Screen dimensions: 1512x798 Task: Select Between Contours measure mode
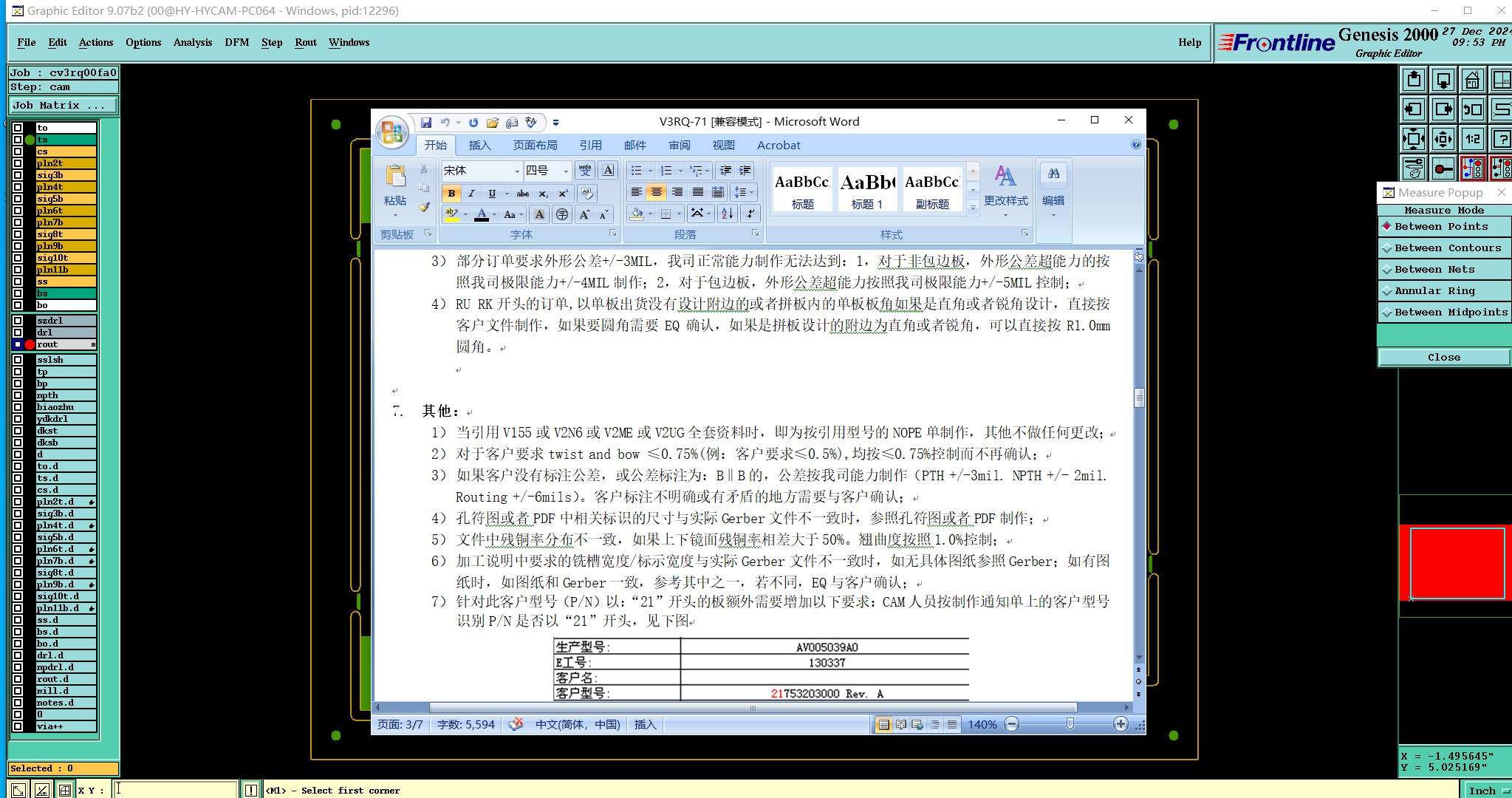pyautogui.click(x=1444, y=248)
